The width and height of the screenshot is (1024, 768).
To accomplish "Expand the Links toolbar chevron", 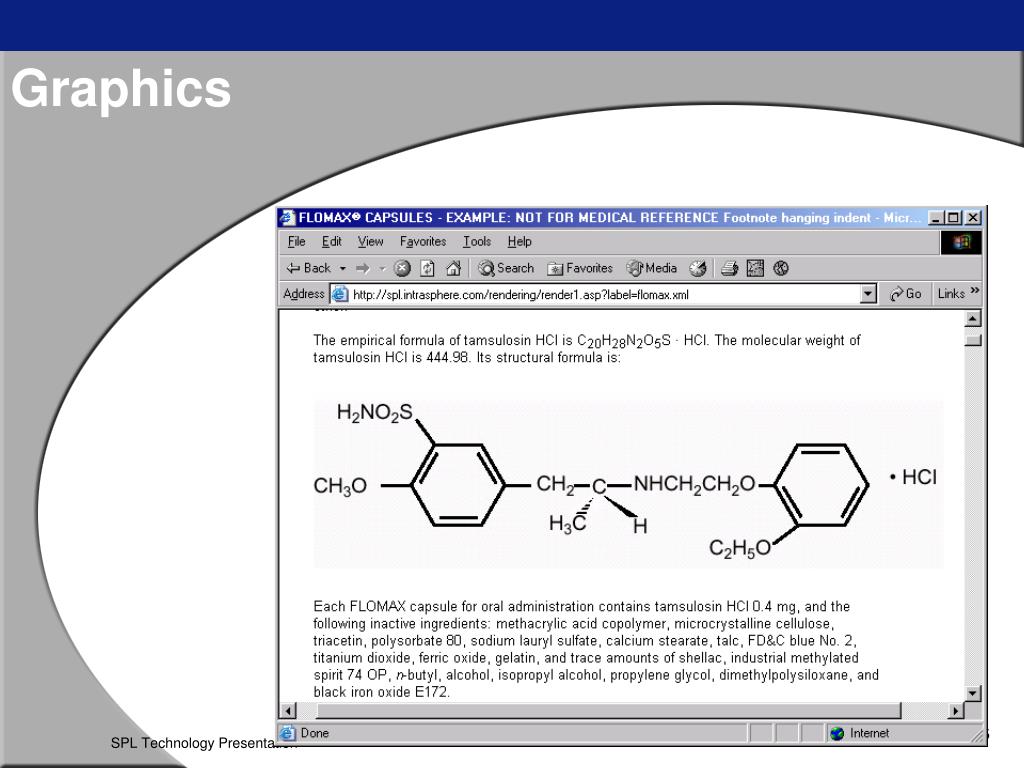I will (975, 291).
